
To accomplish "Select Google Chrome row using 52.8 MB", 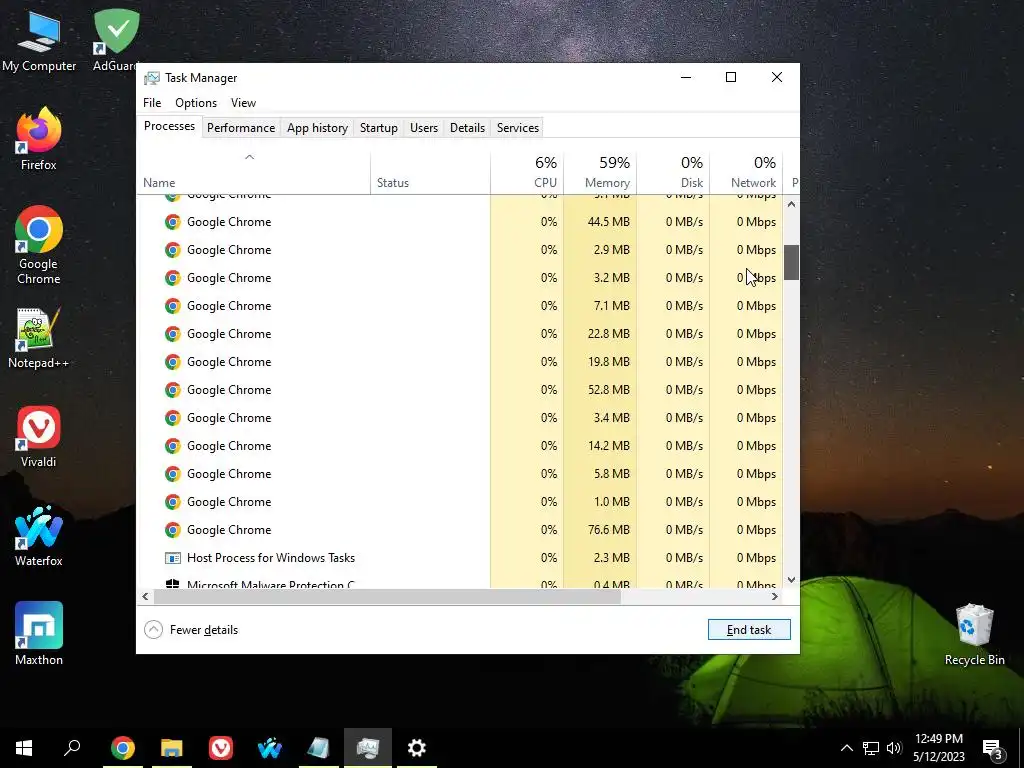I will 460,390.
